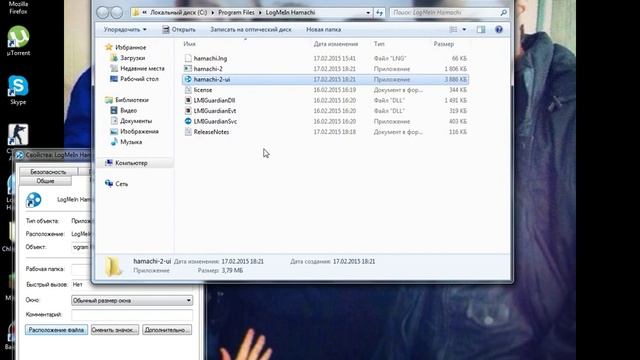
Task: Sort files by Дата изменения column
Action: 336,44
